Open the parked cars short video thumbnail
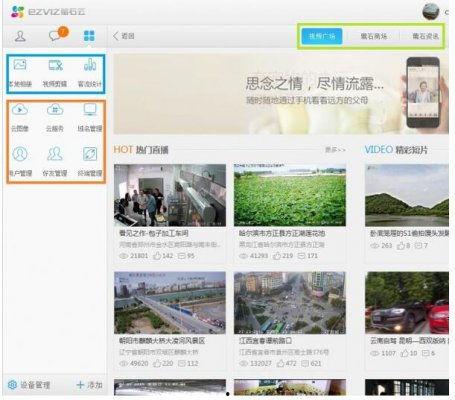The height and width of the screenshot is (400, 455). pyautogui.click(x=407, y=303)
